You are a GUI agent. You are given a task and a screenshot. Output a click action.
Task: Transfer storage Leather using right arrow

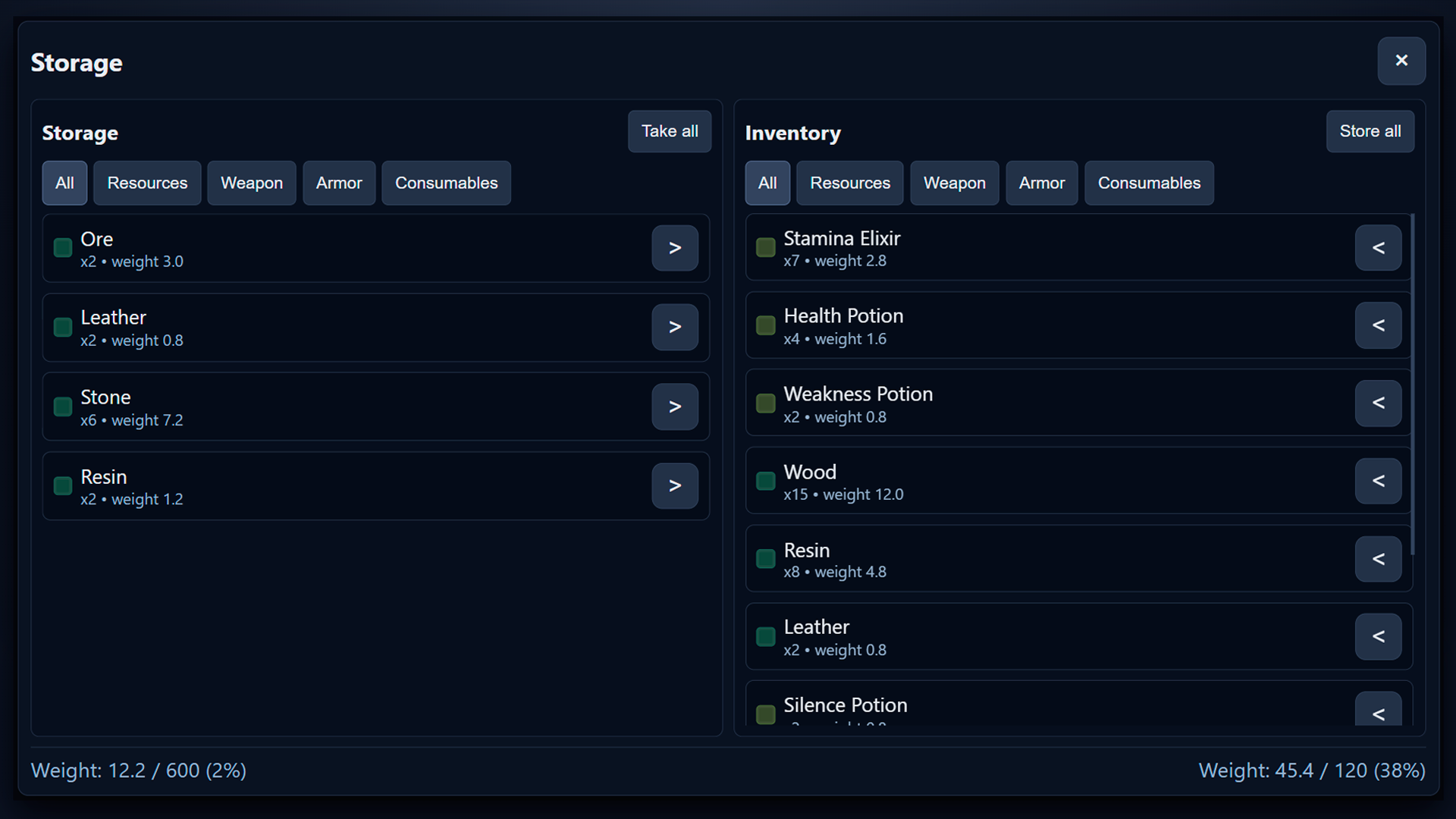point(674,327)
